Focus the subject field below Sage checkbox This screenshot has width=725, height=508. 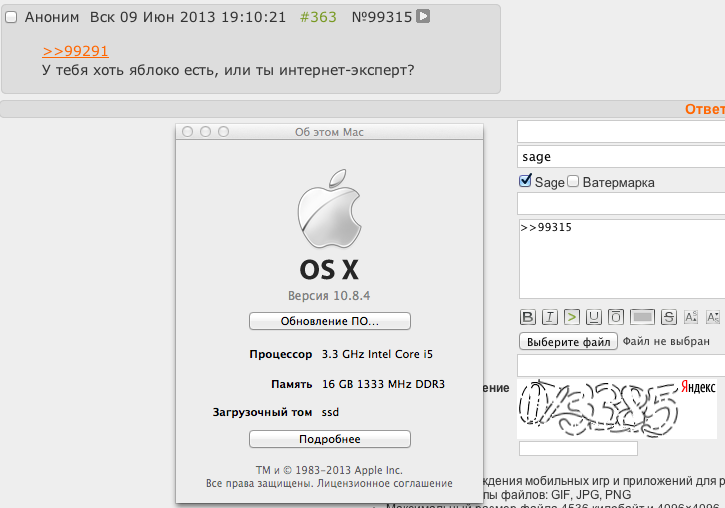pos(621,204)
